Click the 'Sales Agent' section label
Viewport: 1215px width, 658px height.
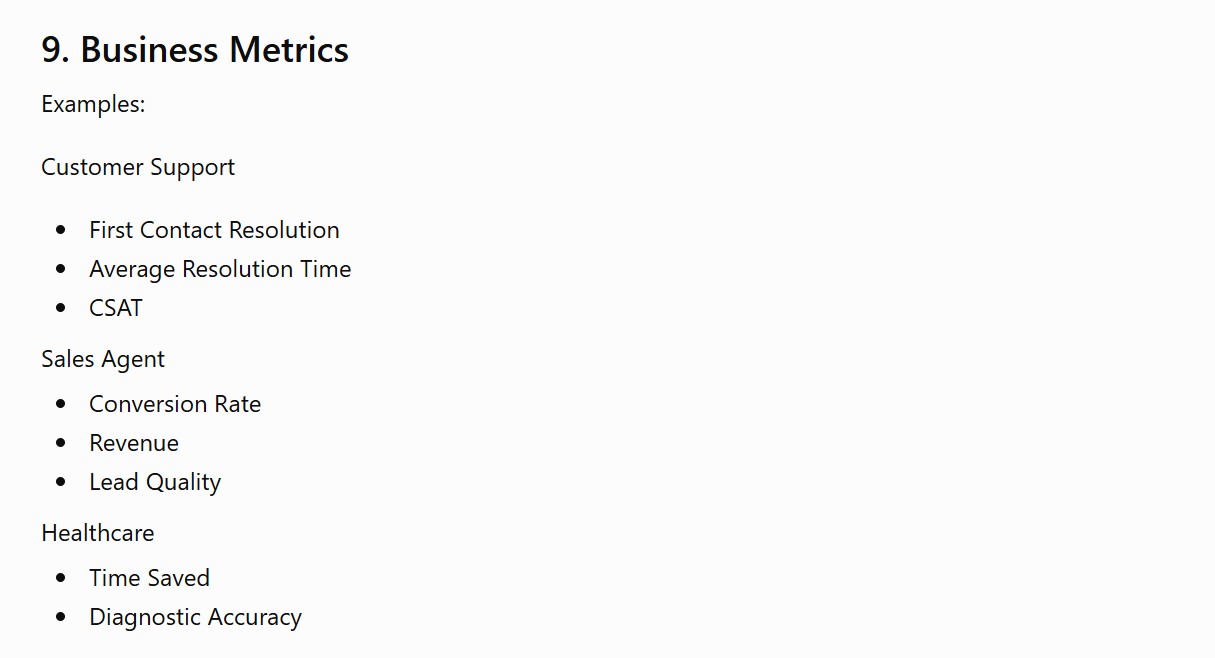coord(103,359)
